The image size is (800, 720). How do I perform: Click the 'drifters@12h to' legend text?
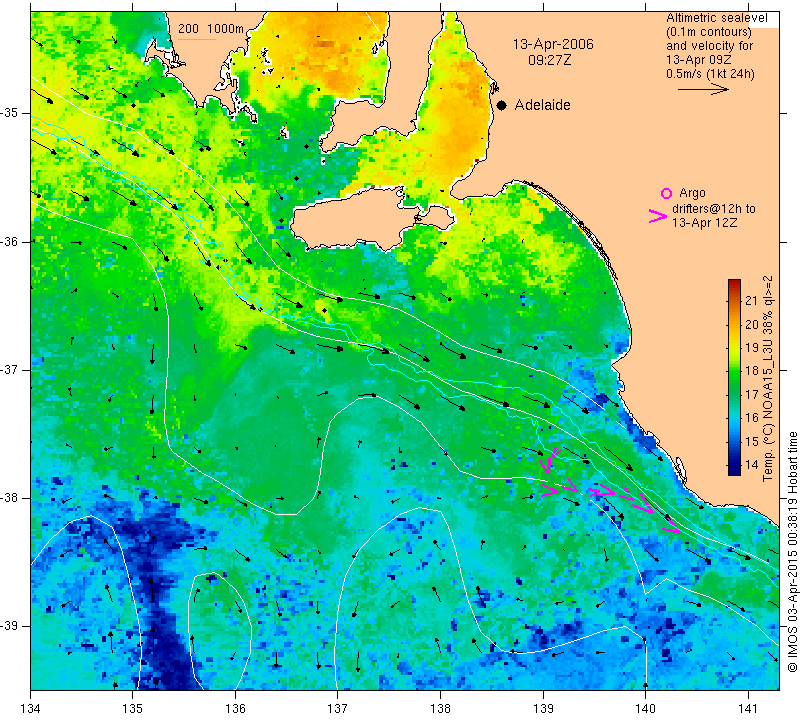tap(714, 209)
